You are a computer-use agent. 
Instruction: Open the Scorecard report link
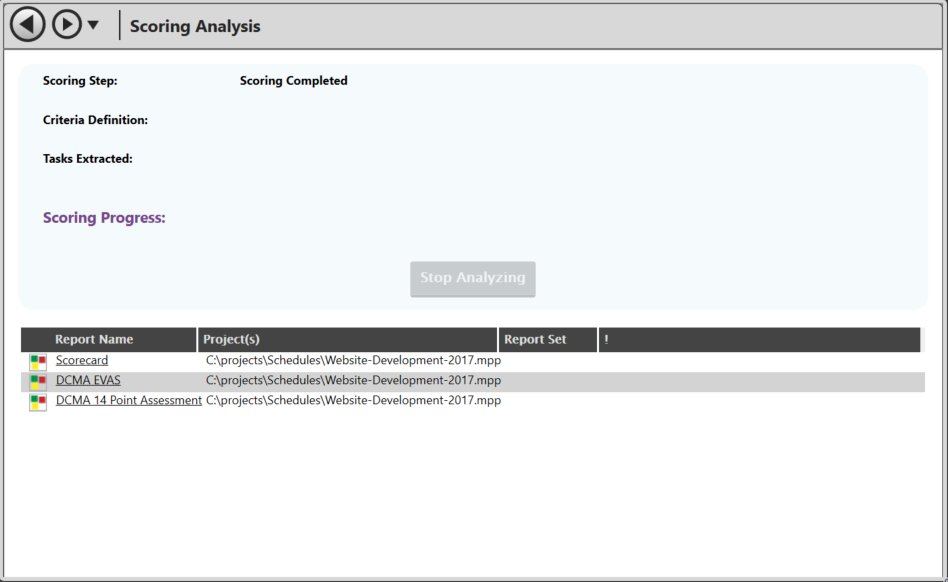(82, 360)
